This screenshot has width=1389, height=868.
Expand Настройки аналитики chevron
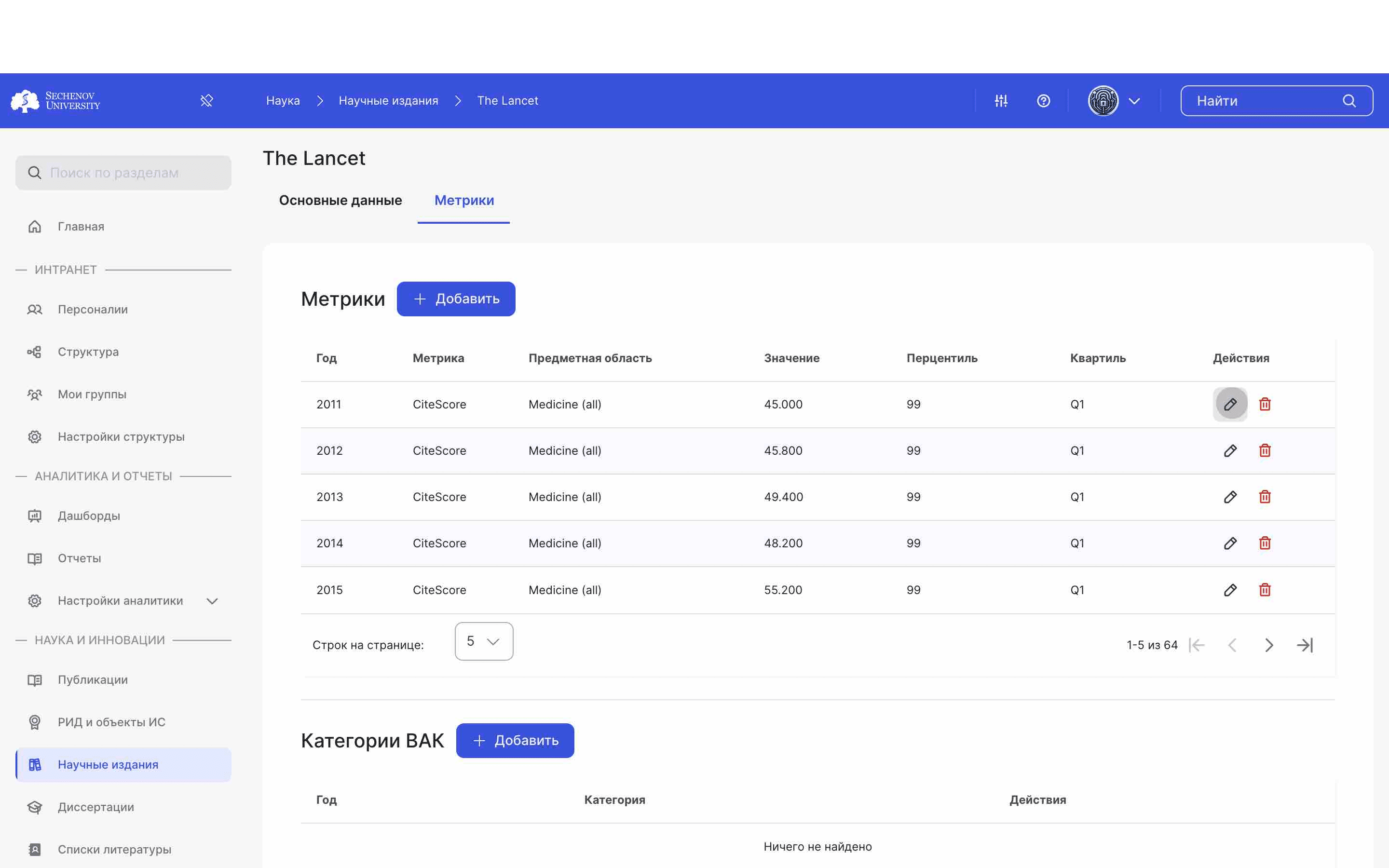[212, 601]
